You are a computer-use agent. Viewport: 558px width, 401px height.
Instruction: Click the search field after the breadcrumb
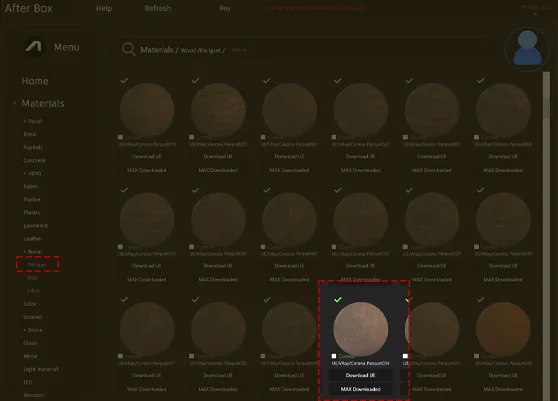pyautogui.click(x=239, y=50)
